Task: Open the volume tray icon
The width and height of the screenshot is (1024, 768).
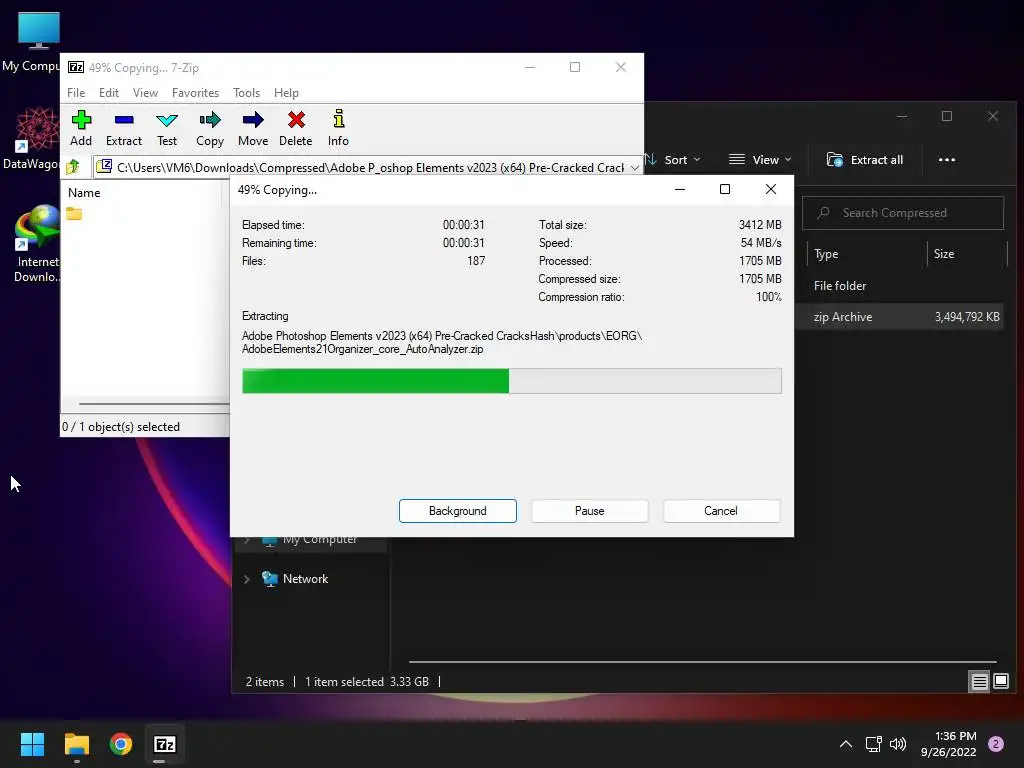Action: click(899, 744)
